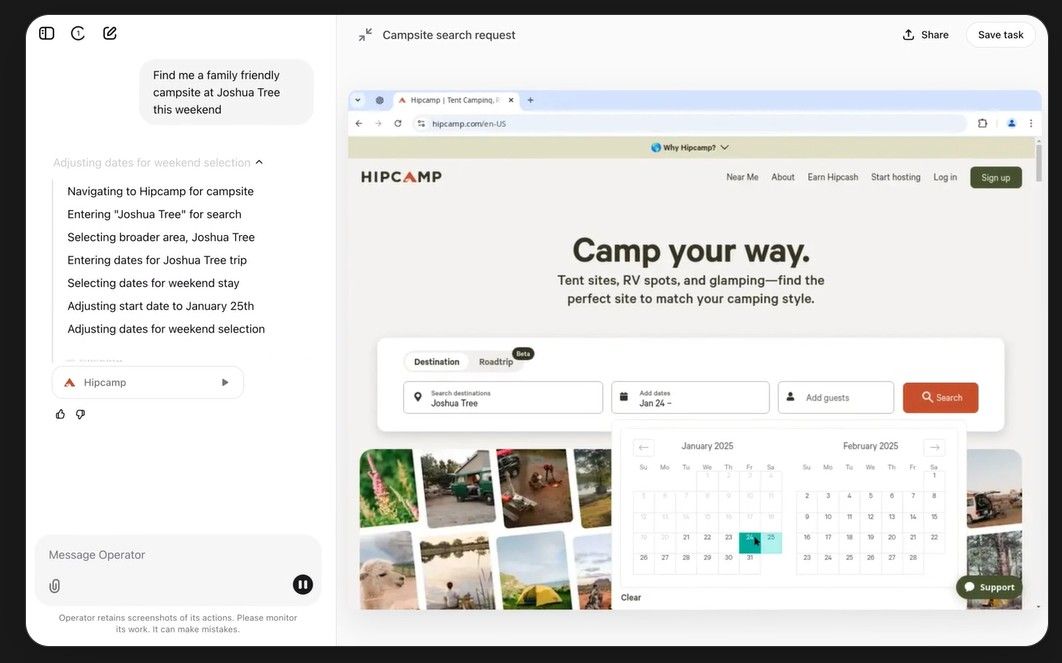Click the Sign up button
The width and height of the screenshot is (1062, 663).
point(996,177)
